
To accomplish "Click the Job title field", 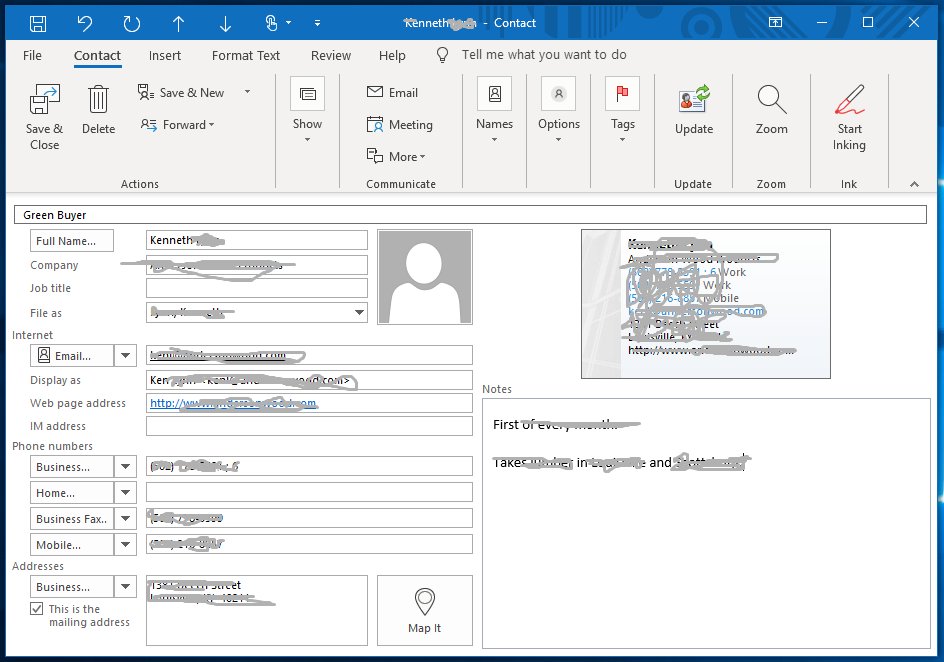I will tap(256, 288).
